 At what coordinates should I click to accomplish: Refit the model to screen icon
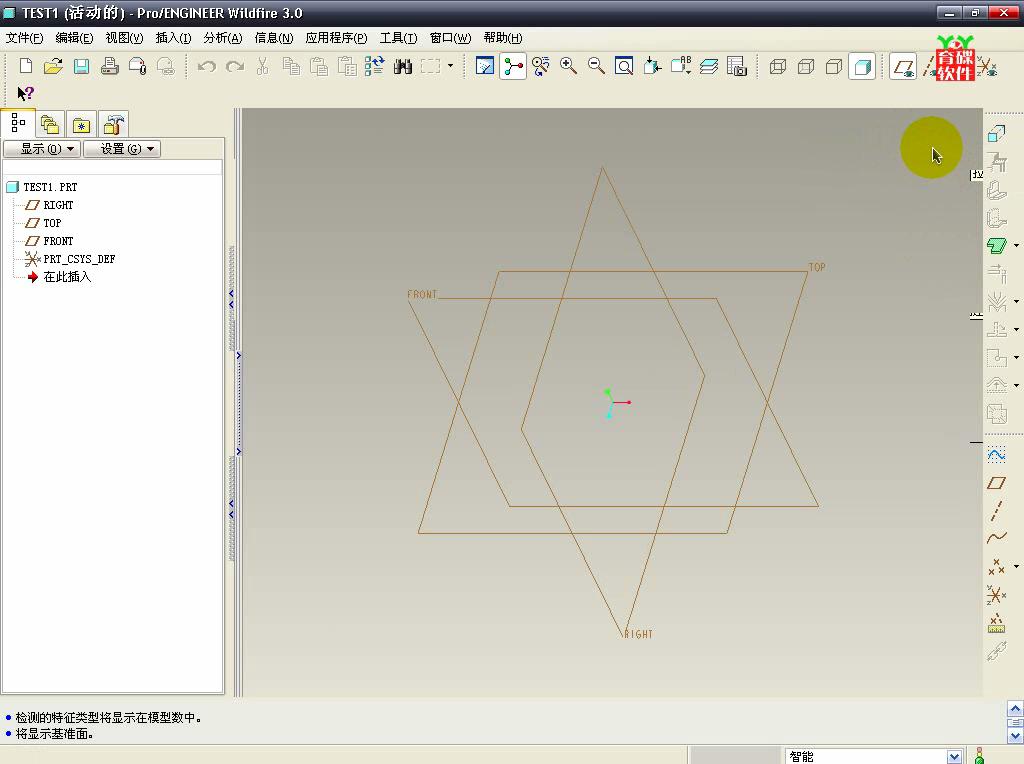click(x=624, y=66)
